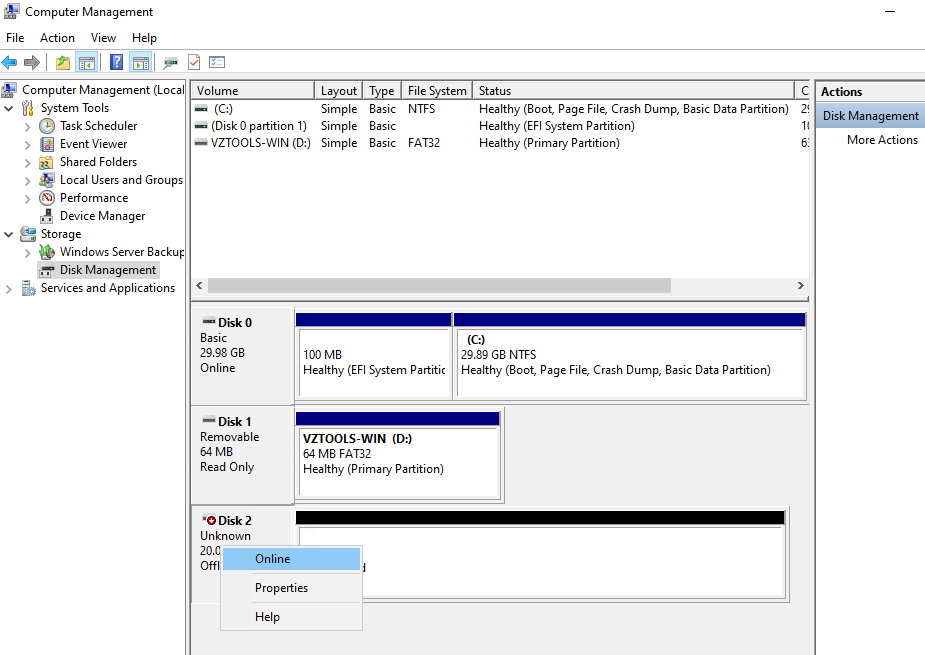Select the 100 MB EFI System Partition block
This screenshot has width=925, height=655.
click(x=373, y=356)
